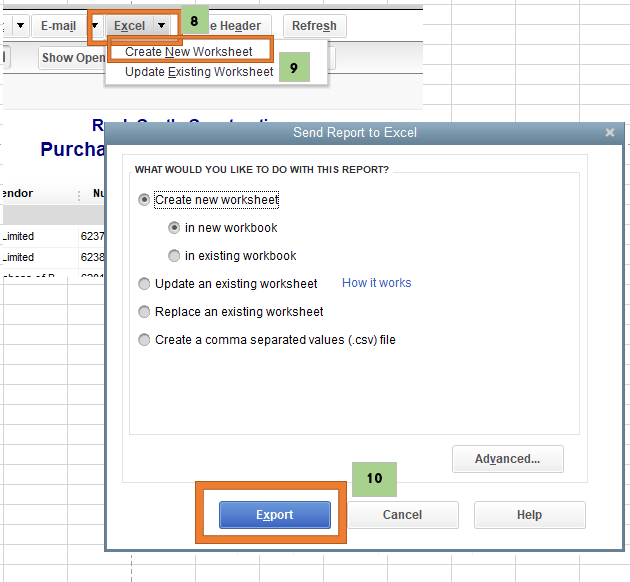This screenshot has width=630, height=582.
Task: Click the Show Open button
Action: pyautogui.click(x=73, y=58)
